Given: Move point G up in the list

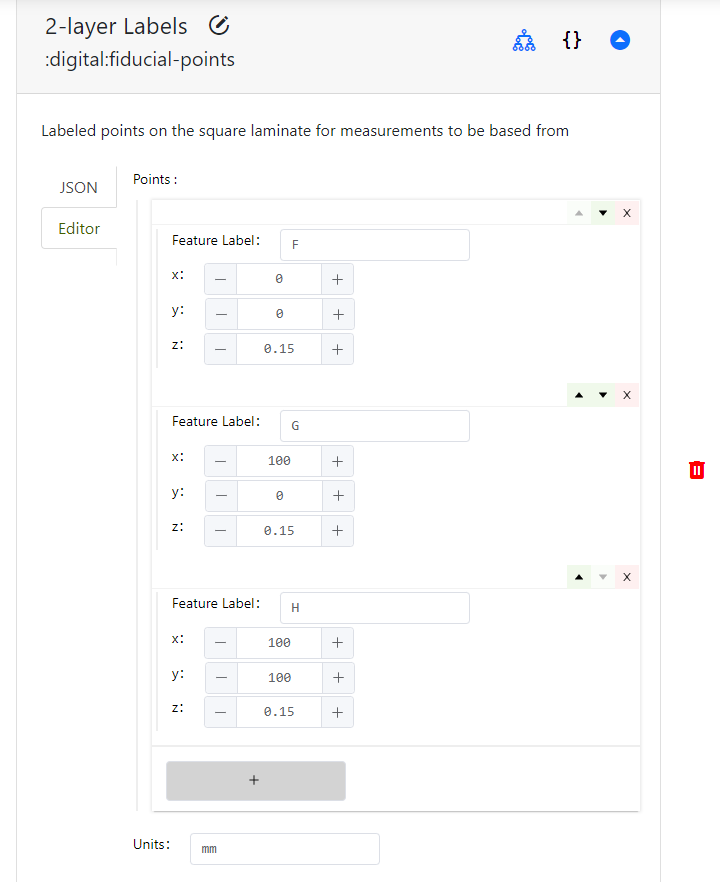Looking at the screenshot, I should pos(579,395).
